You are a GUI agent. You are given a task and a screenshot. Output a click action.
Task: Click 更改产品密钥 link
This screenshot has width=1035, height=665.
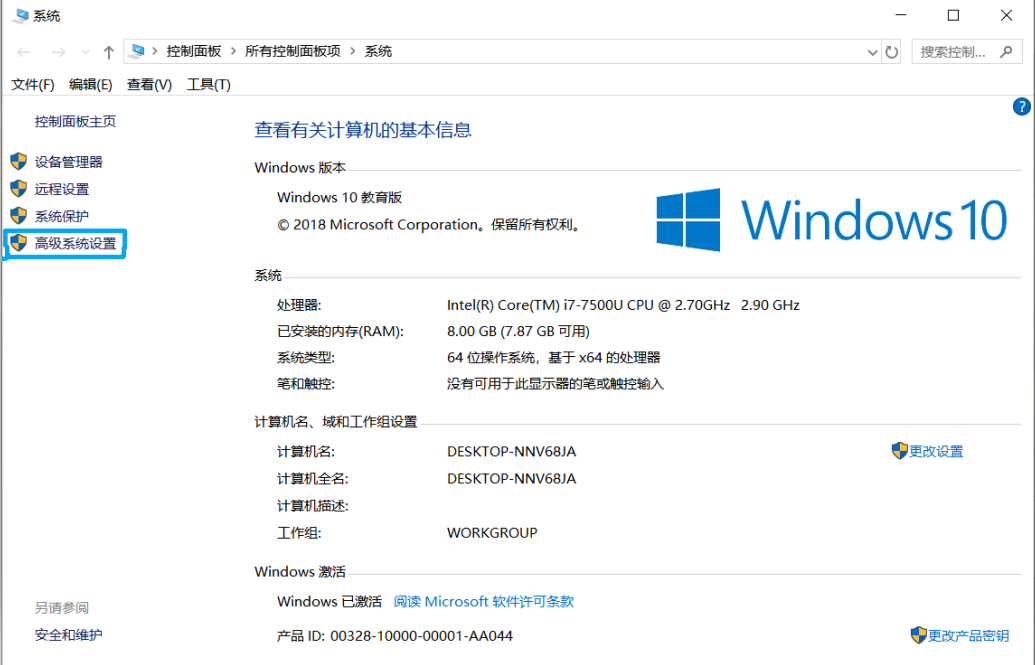point(968,636)
